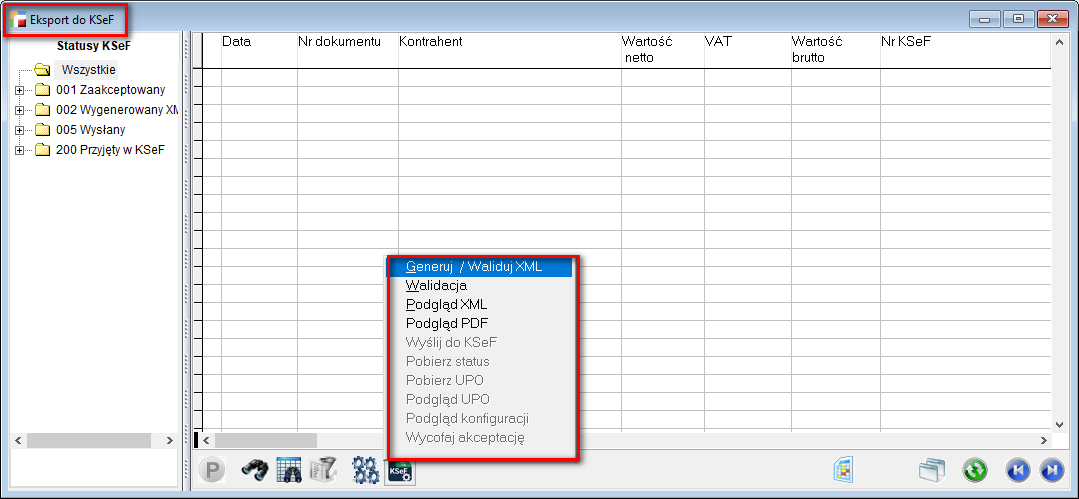Image resolution: width=1079 pixels, height=499 pixels.
Task: Select the Wszystkie folder in status tree
Action: point(88,70)
